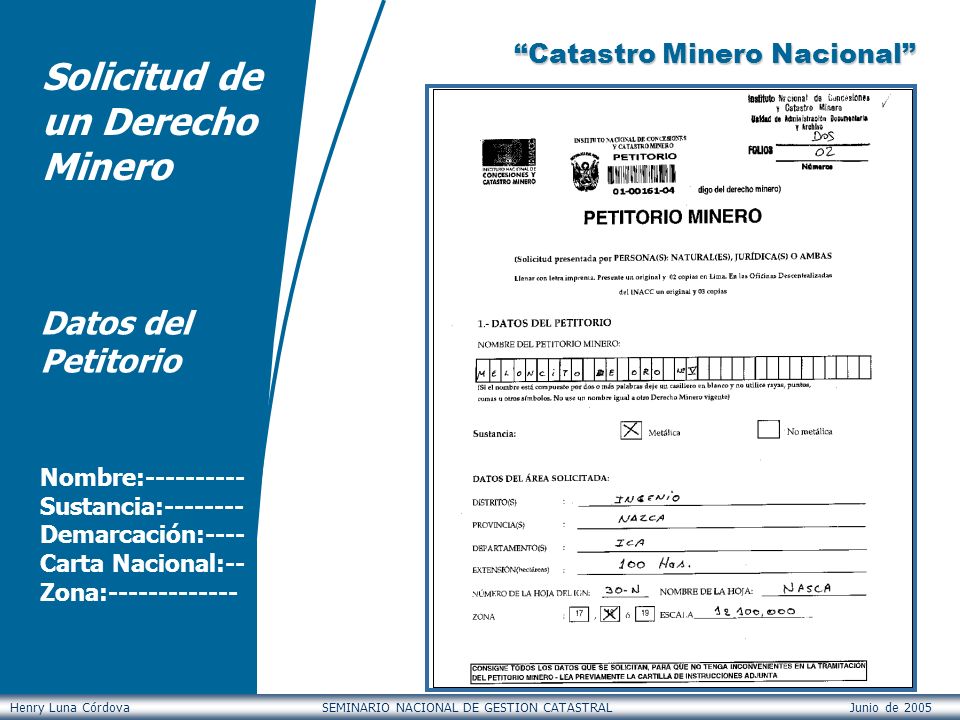Viewport: 960px width, 720px height.
Task: Click the "Sustancia:" line in the sidebar
Action: click(x=141, y=506)
